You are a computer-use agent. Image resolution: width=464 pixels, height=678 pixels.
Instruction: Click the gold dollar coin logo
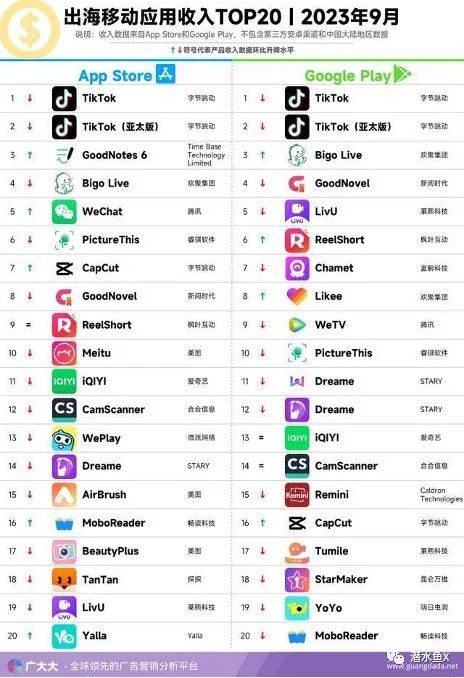pyautogui.click(x=29, y=29)
